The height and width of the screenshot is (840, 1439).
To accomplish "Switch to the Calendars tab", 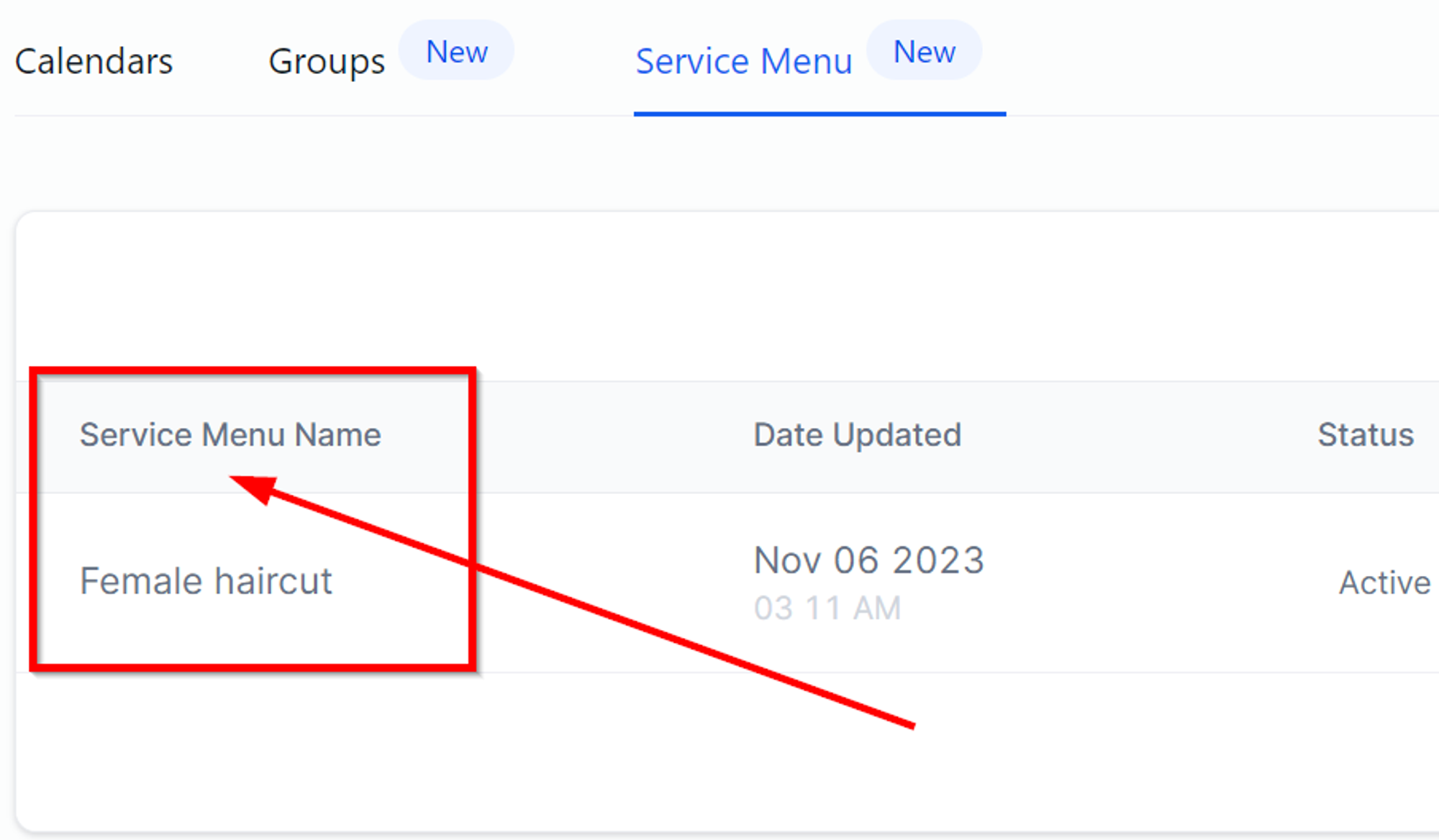I will pos(94,61).
